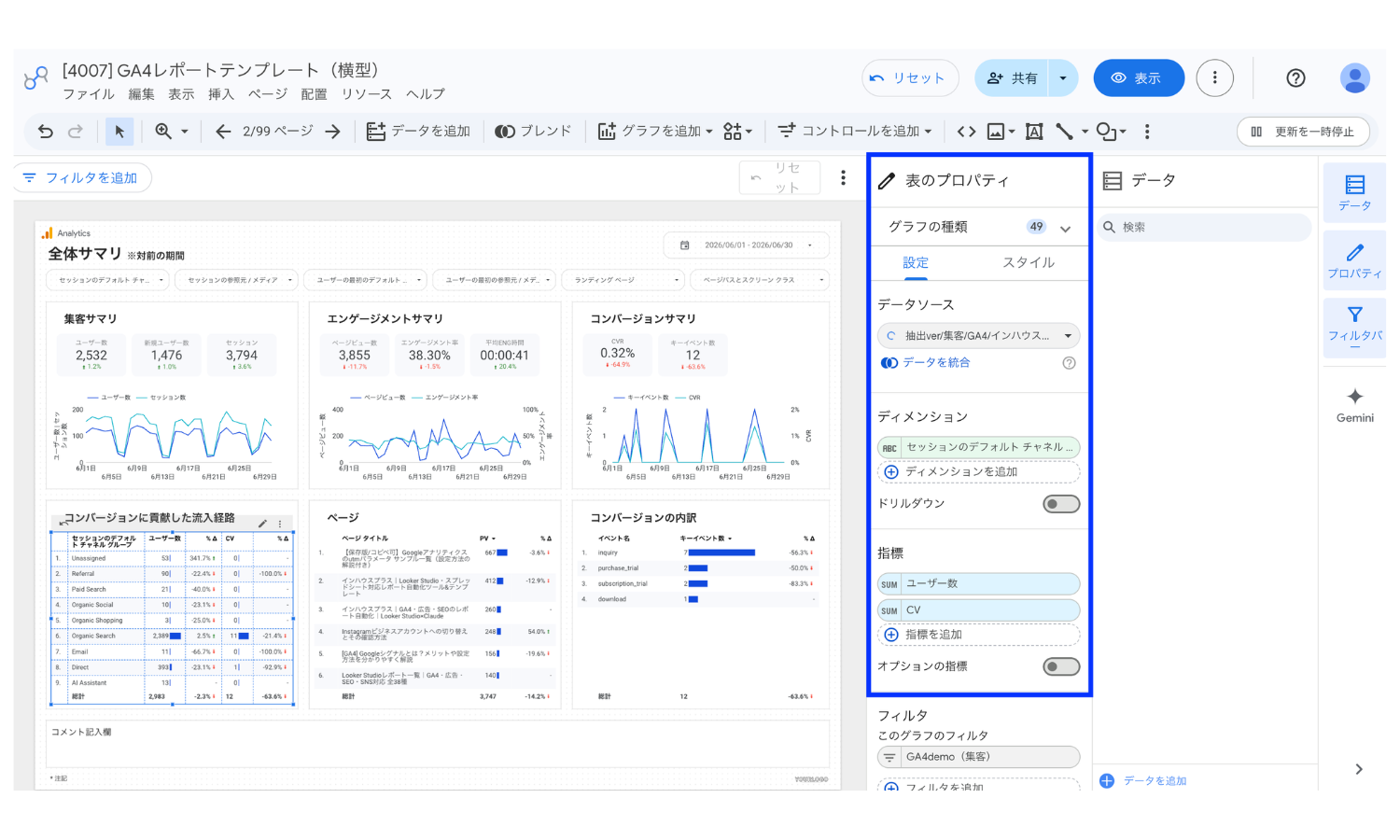Screen dimensions: 1400x840
Task: Click the コメント記入欄 text box
Action: click(438, 744)
